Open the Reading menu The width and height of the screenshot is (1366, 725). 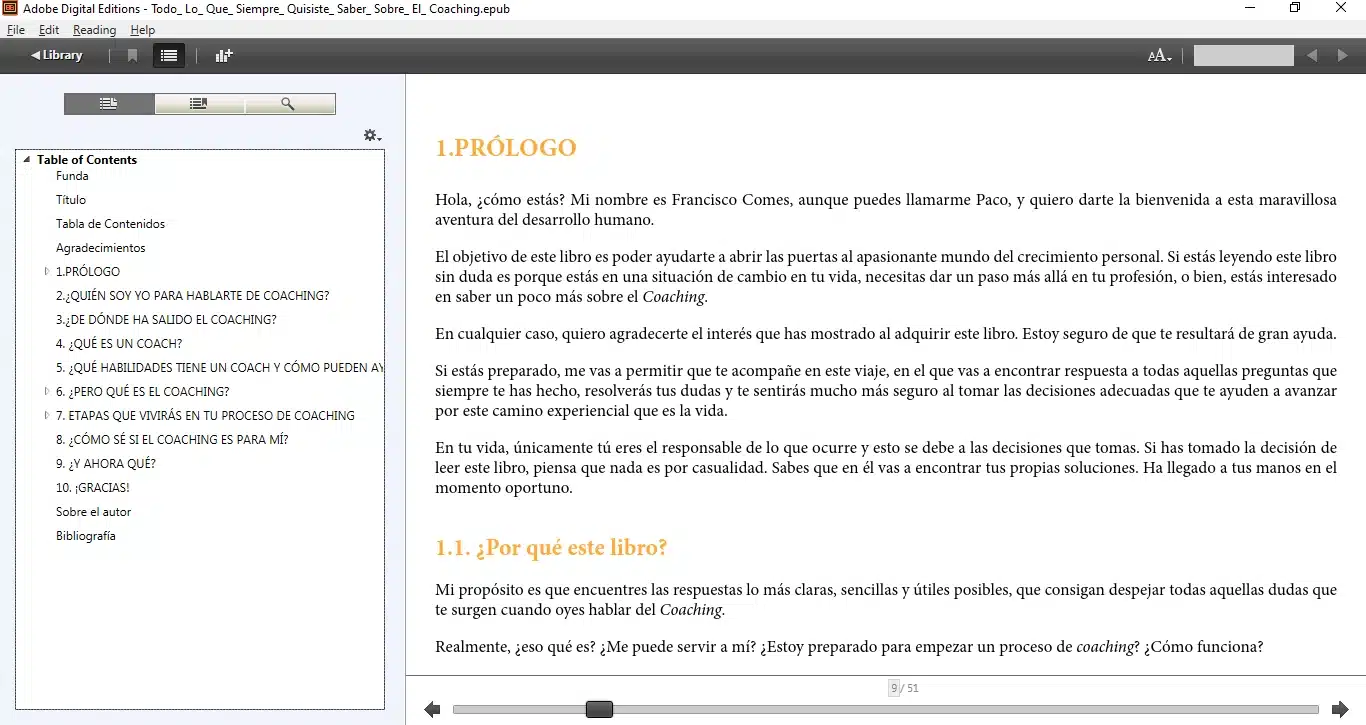[95, 30]
